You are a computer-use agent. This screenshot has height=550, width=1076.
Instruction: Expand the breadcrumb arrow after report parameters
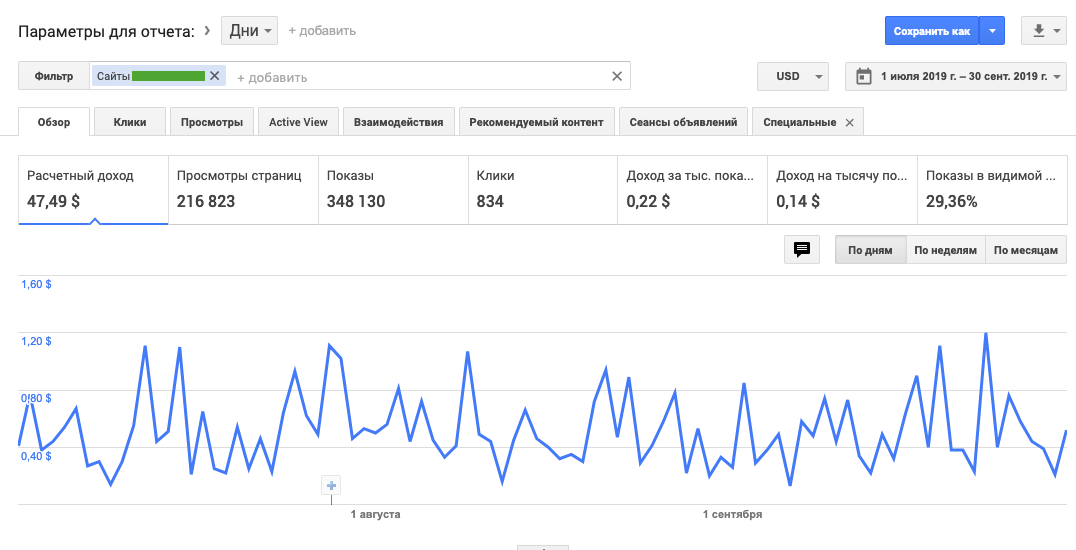click(x=207, y=31)
